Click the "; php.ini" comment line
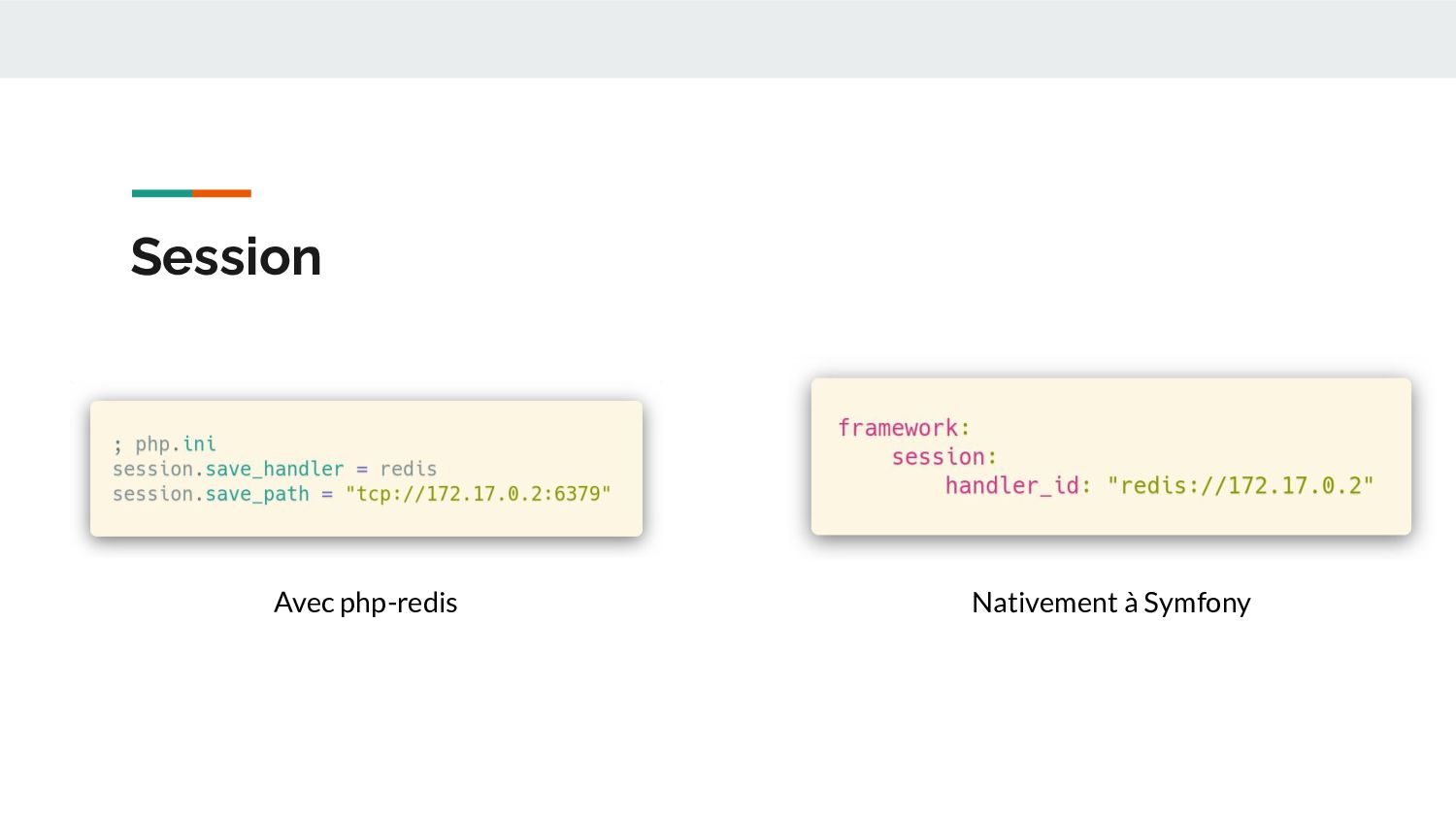Image resolution: width=1456 pixels, height=819 pixels. pyautogui.click(x=164, y=444)
